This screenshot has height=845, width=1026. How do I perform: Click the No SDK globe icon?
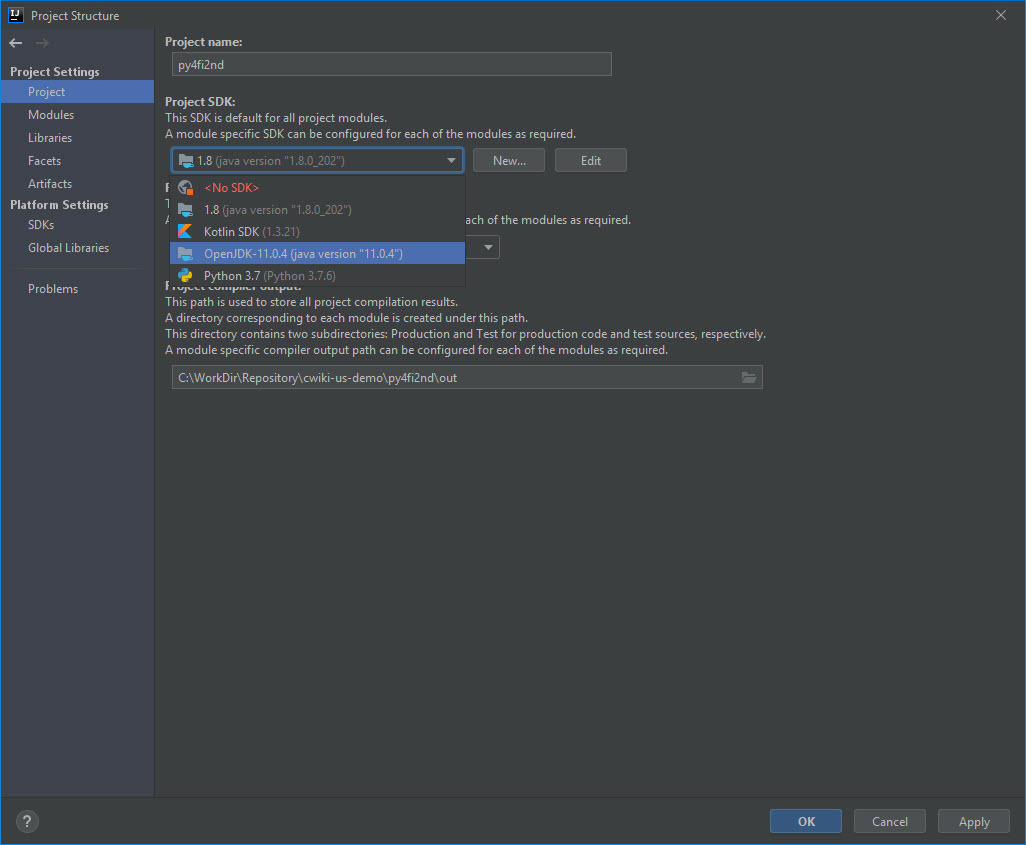point(186,188)
